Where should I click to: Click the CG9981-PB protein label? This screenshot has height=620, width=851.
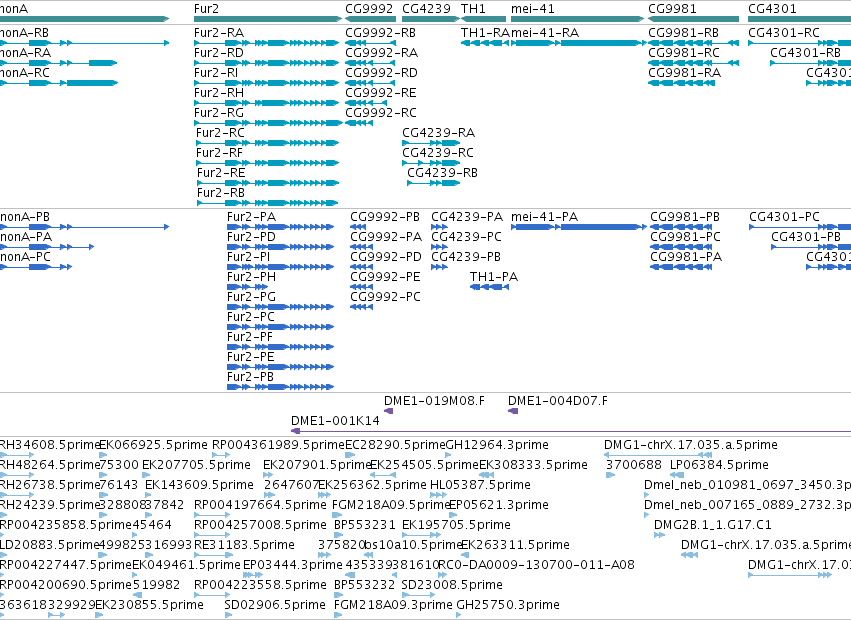(x=685, y=217)
